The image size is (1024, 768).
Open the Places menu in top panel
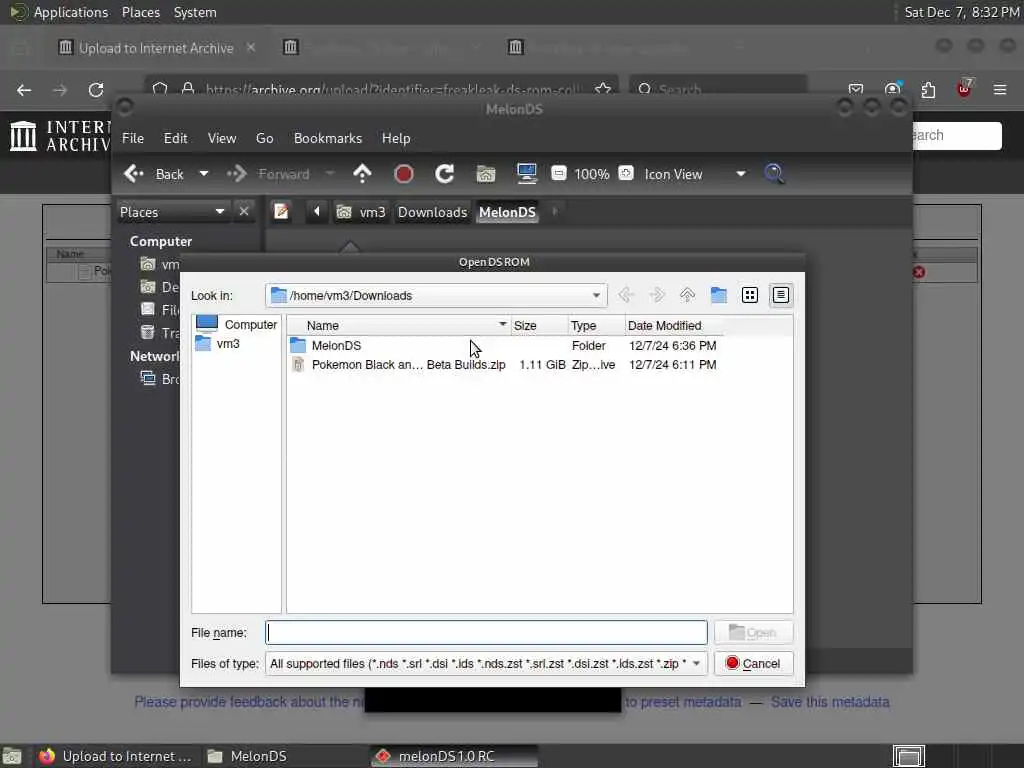pos(141,12)
